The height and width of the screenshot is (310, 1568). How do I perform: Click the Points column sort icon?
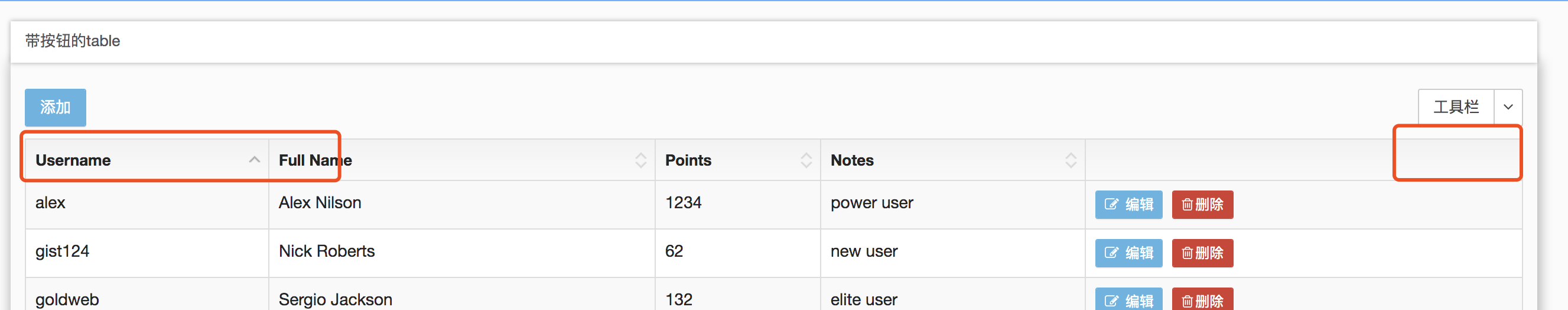tap(806, 160)
